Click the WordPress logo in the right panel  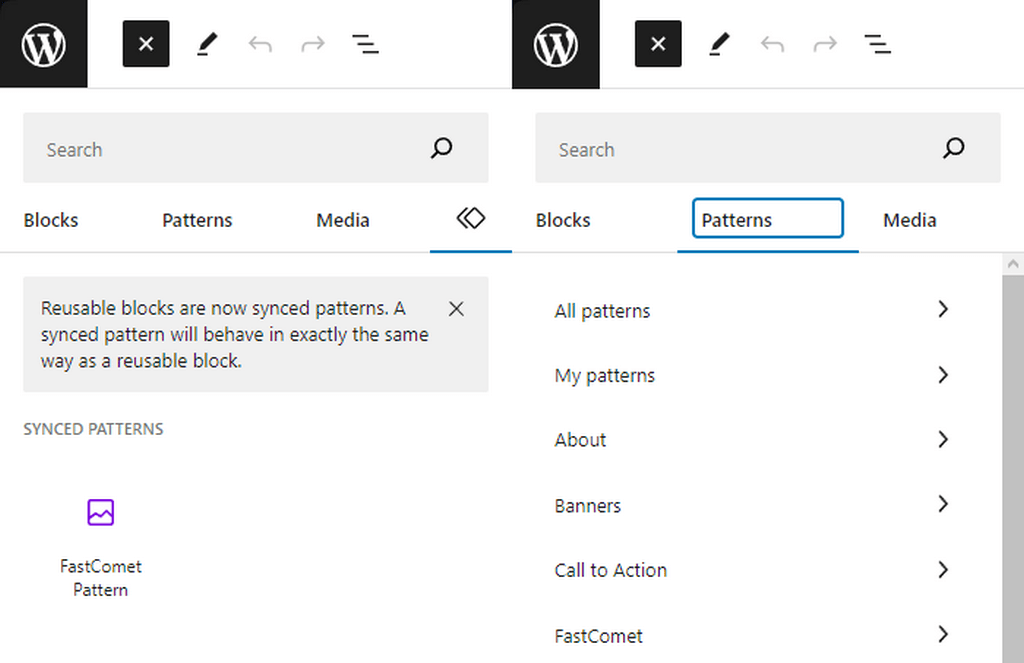pyautogui.click(x=556, y=43)
